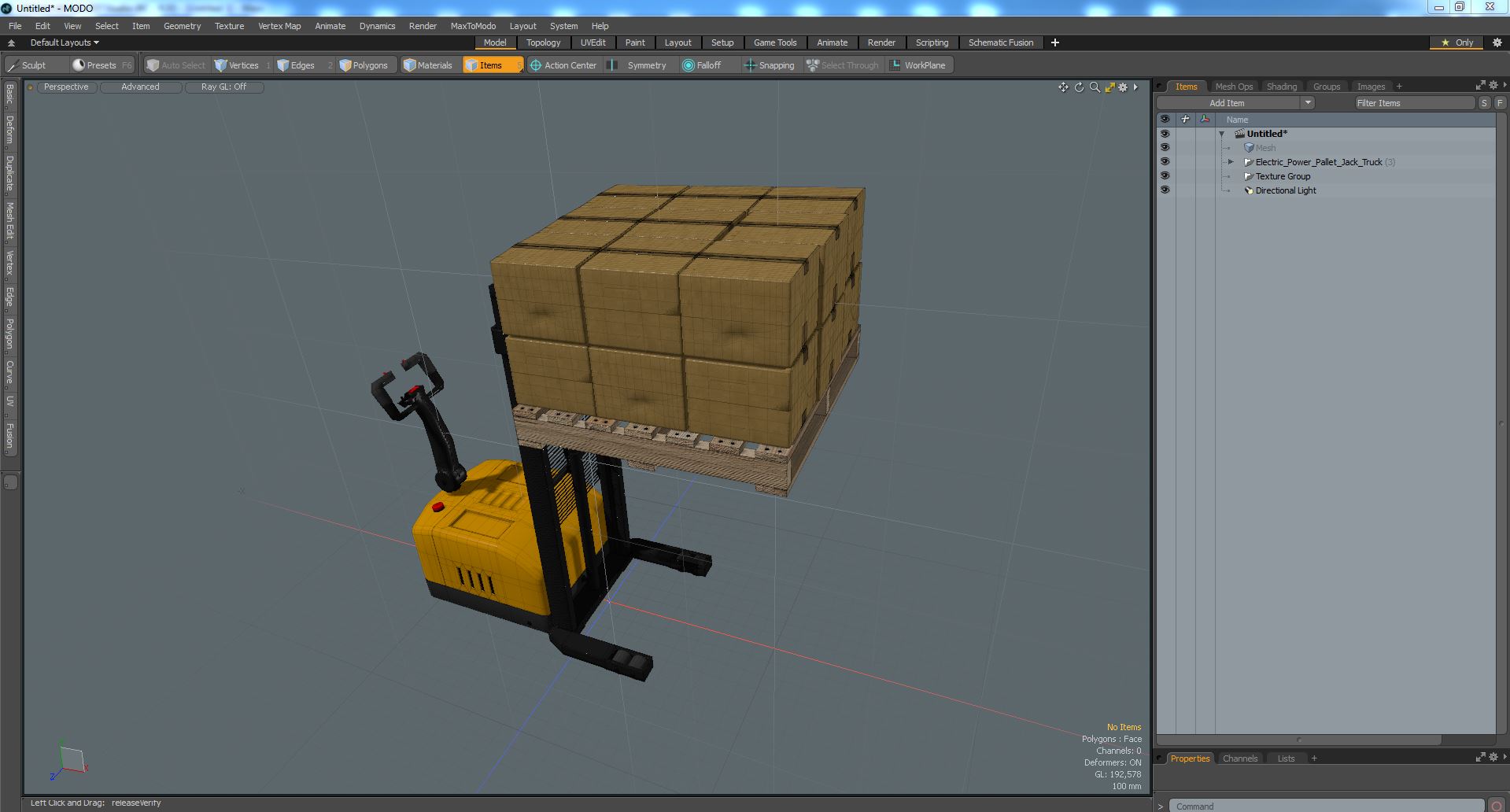1510x812 pixels.
Task: Open the Vertex Map menu
Action: click(x=279, y=26)
